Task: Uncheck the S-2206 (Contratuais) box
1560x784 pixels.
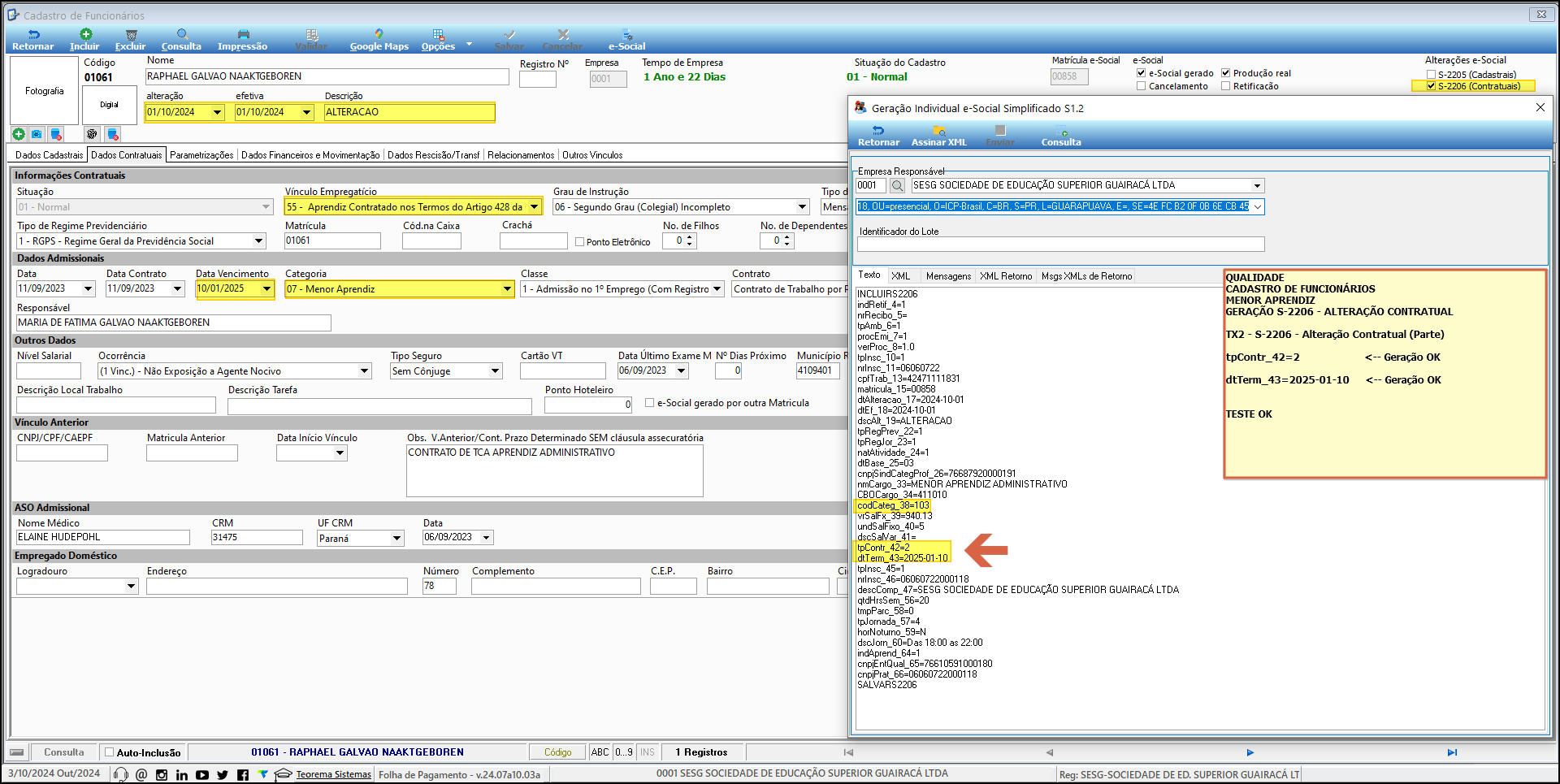Action: (1431, 86)
